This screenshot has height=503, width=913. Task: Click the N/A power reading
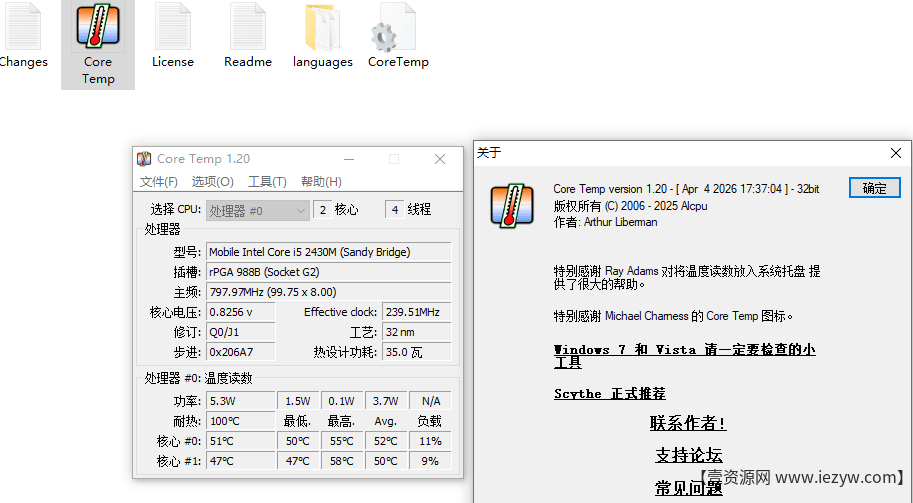click(x=430, y=401)
